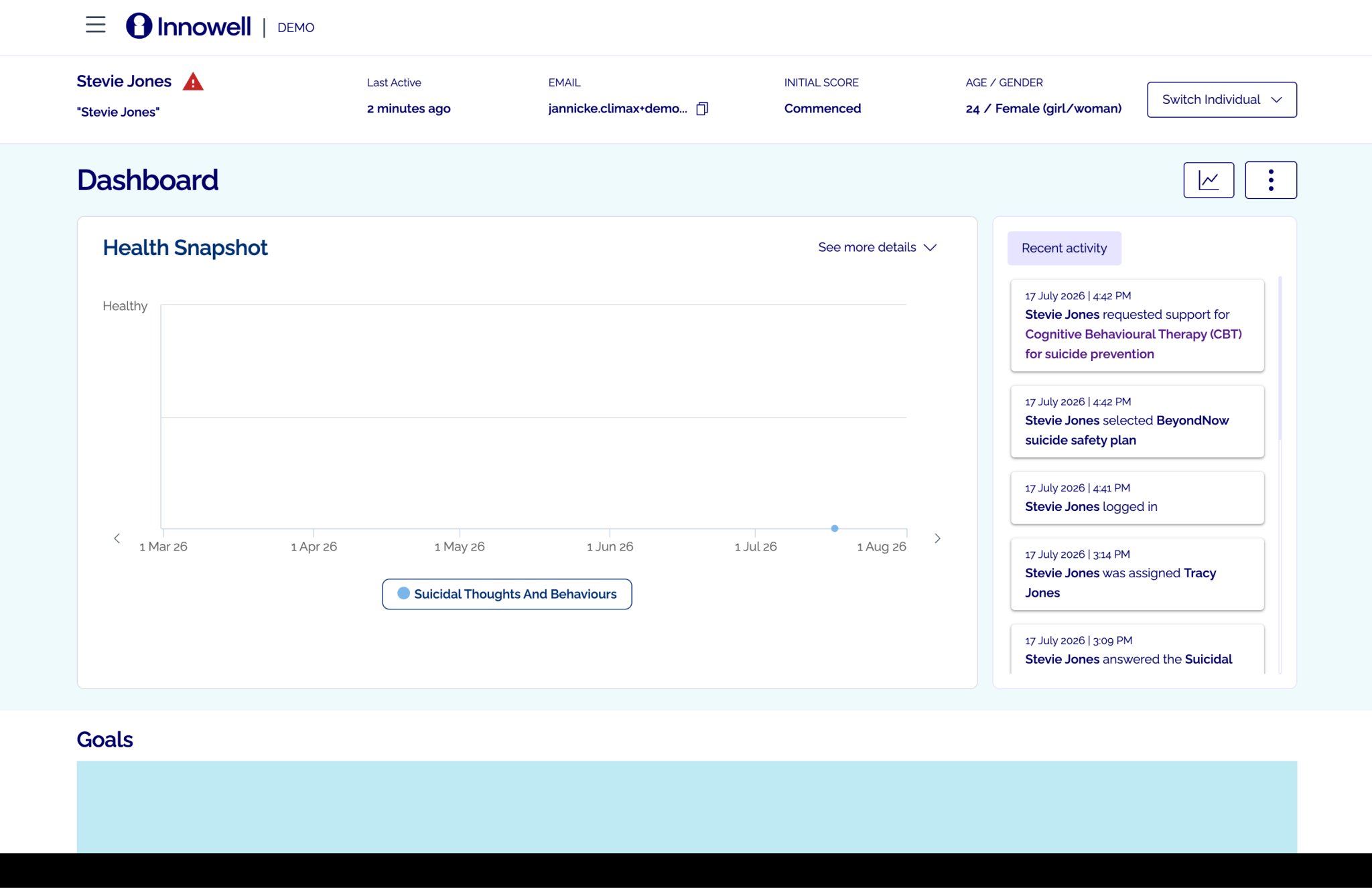
Task: Click the 1 Jul 26 axis label
Action: [x=756, y=546]
